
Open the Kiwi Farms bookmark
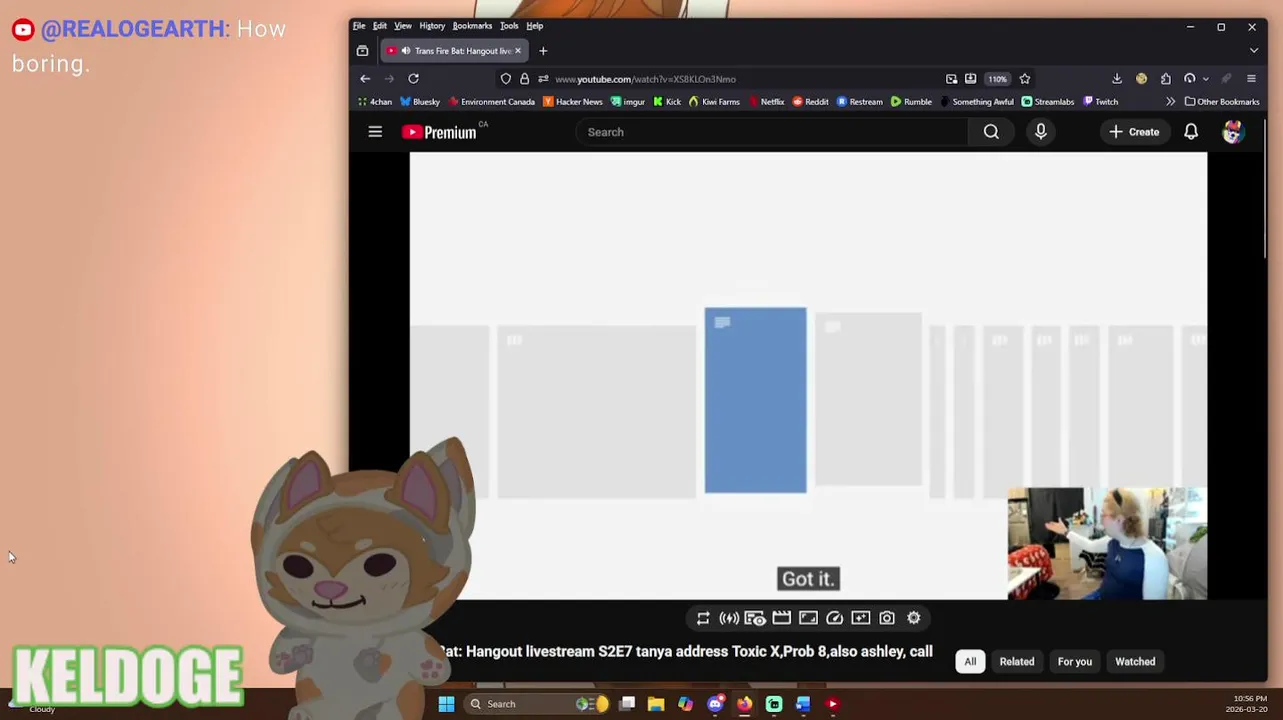pos(714,102)
